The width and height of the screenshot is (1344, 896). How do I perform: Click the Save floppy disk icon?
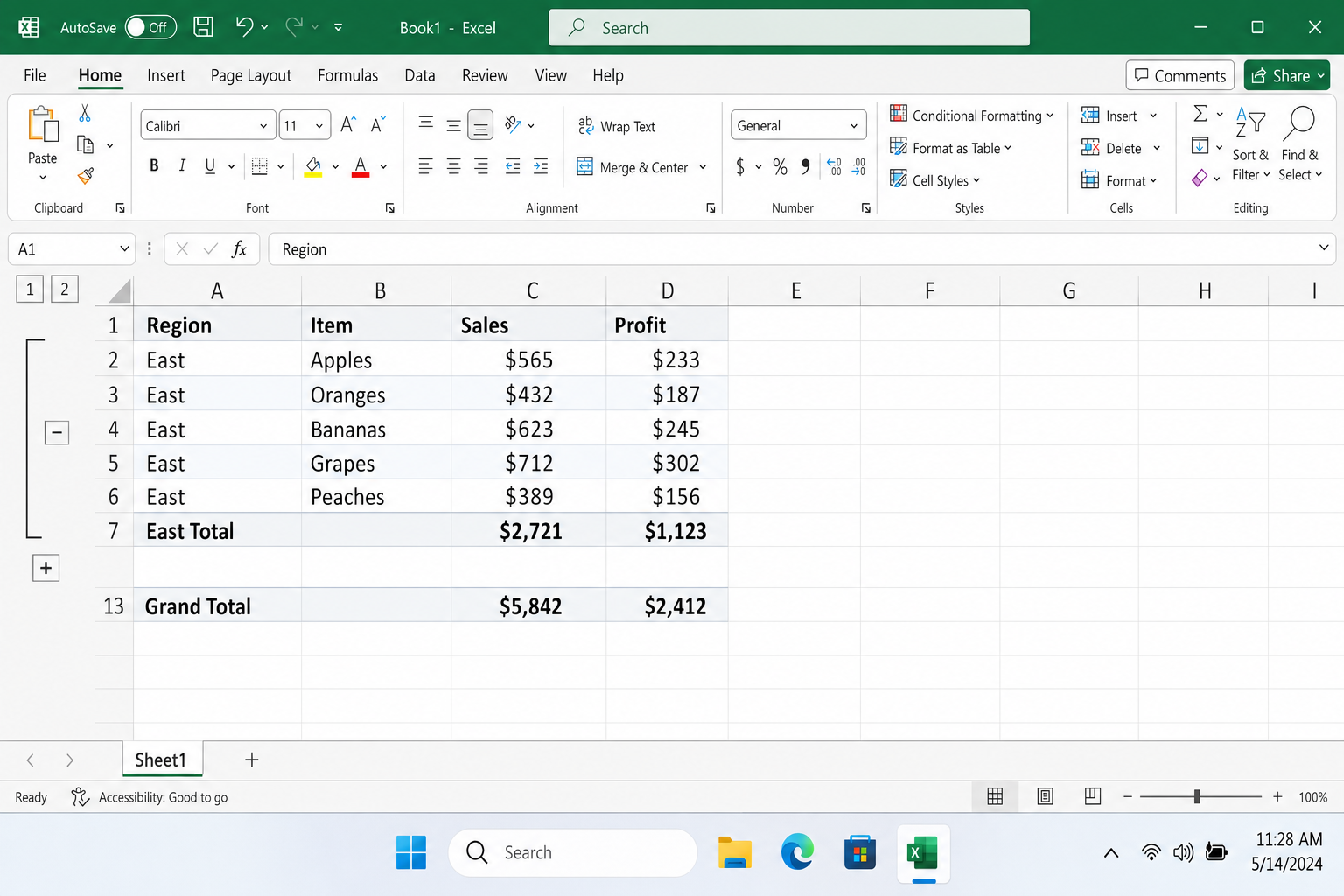point(203,27)
